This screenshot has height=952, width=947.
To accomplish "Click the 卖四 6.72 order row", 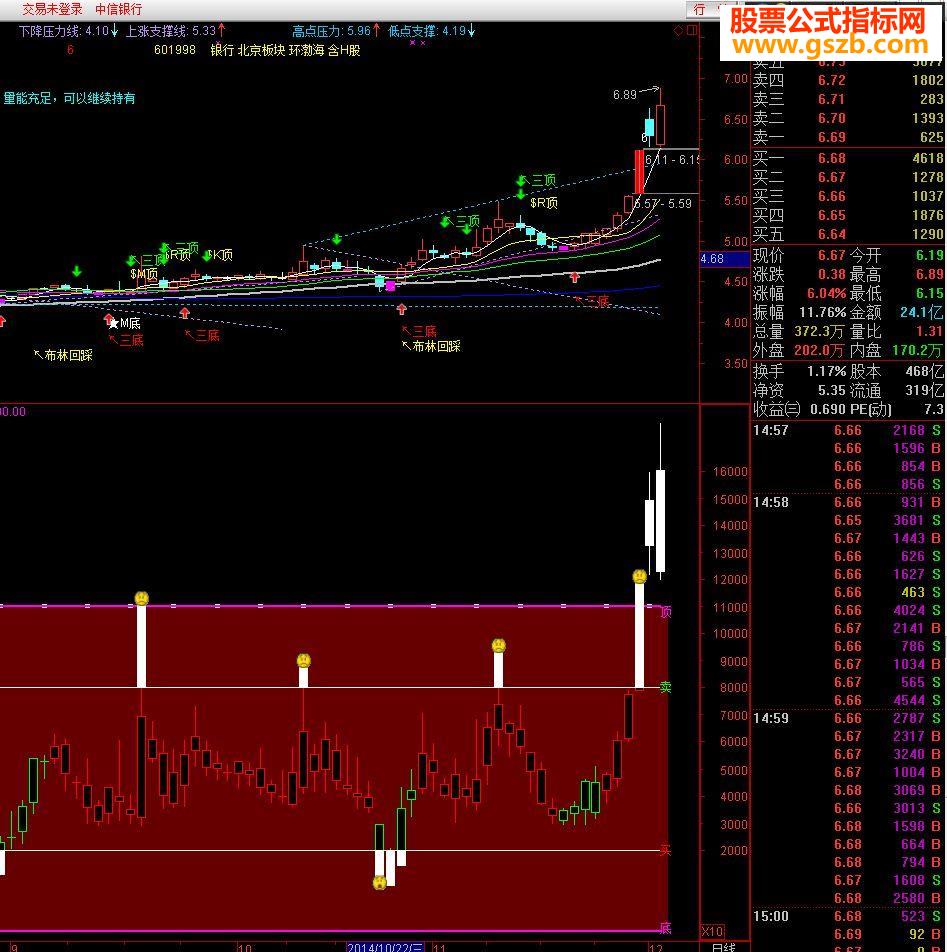I will click(x=848, y=80).
